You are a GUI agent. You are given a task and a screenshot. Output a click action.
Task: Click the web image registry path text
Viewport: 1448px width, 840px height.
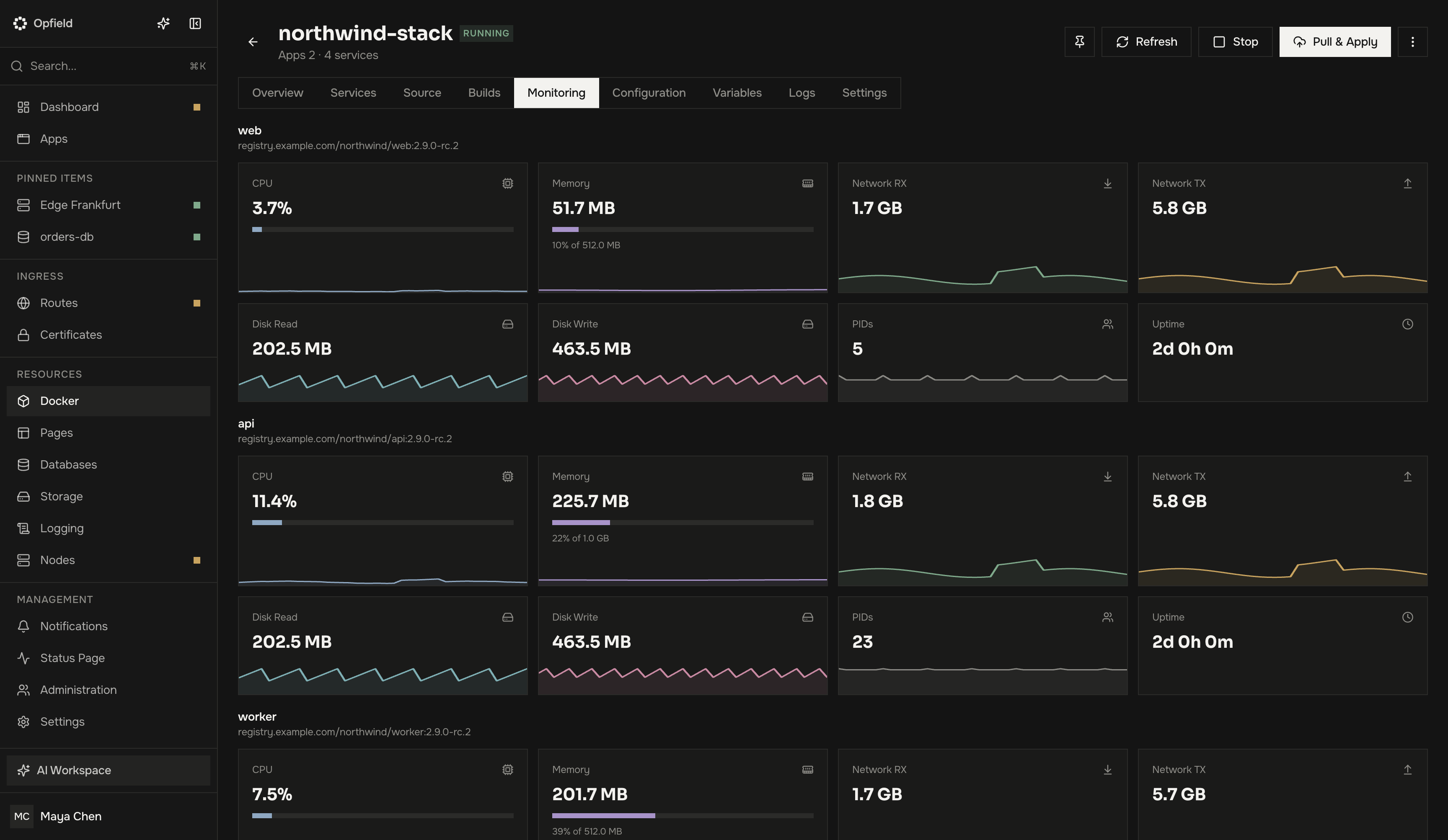pyautogui.click(x=348, y=146)
